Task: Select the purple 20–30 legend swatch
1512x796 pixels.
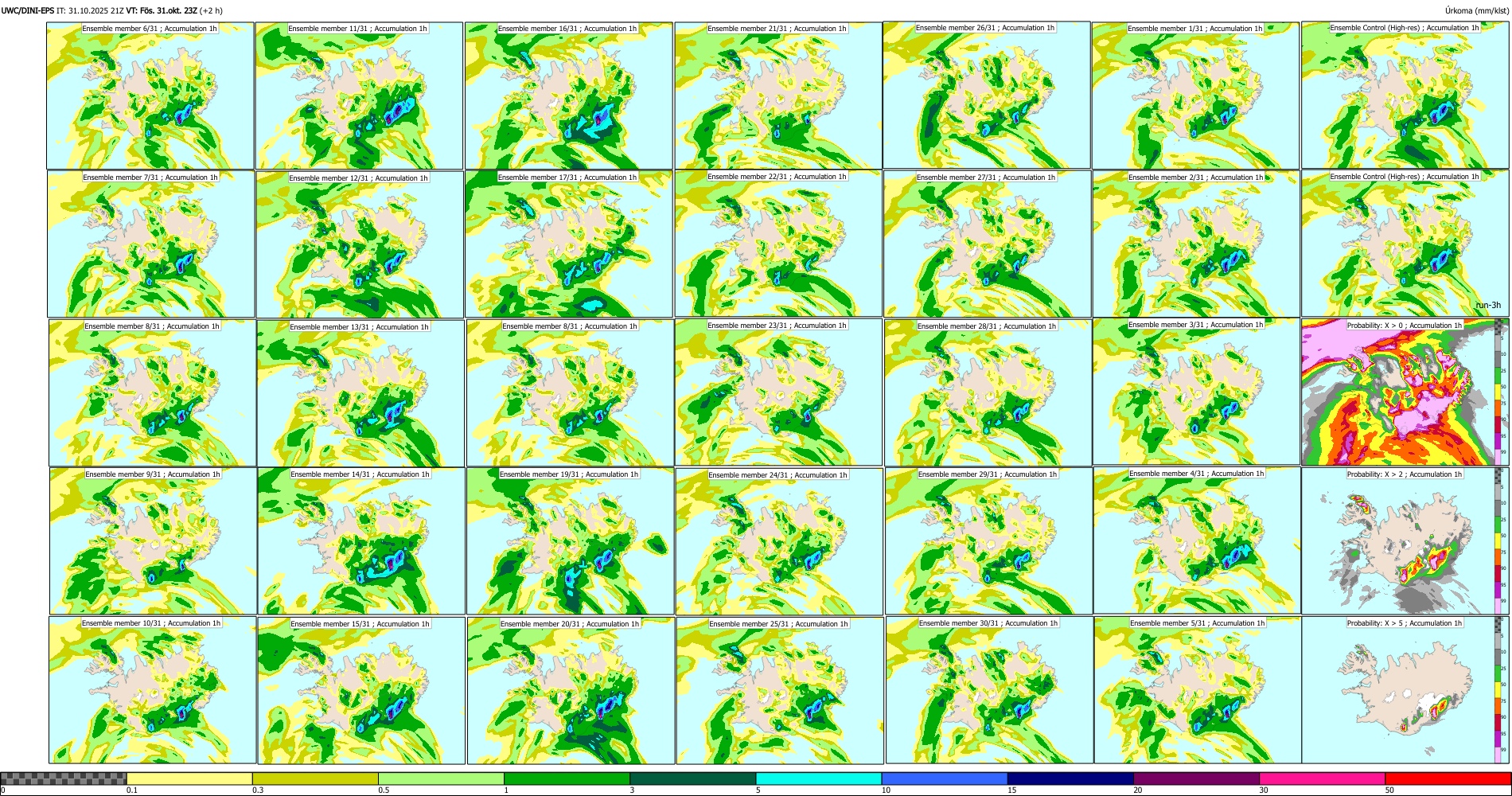Action: (x=1196, y=778)
